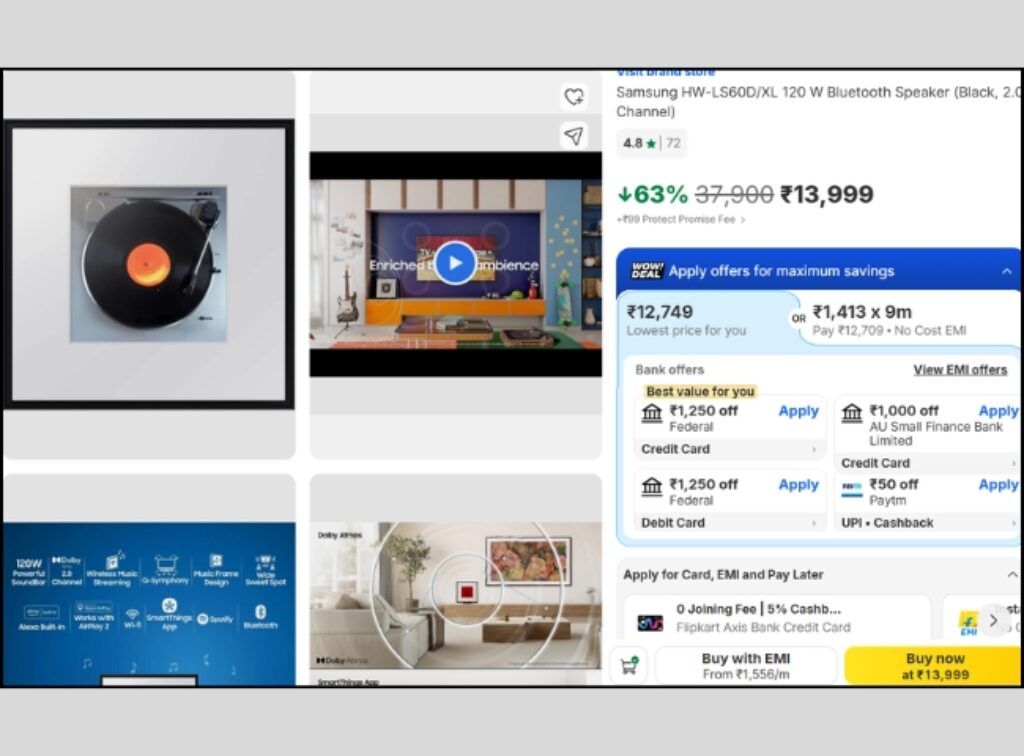This screenshot has width=1024, height=756.
Task: Click the yellow Buy now button
Action: [935, 666]
